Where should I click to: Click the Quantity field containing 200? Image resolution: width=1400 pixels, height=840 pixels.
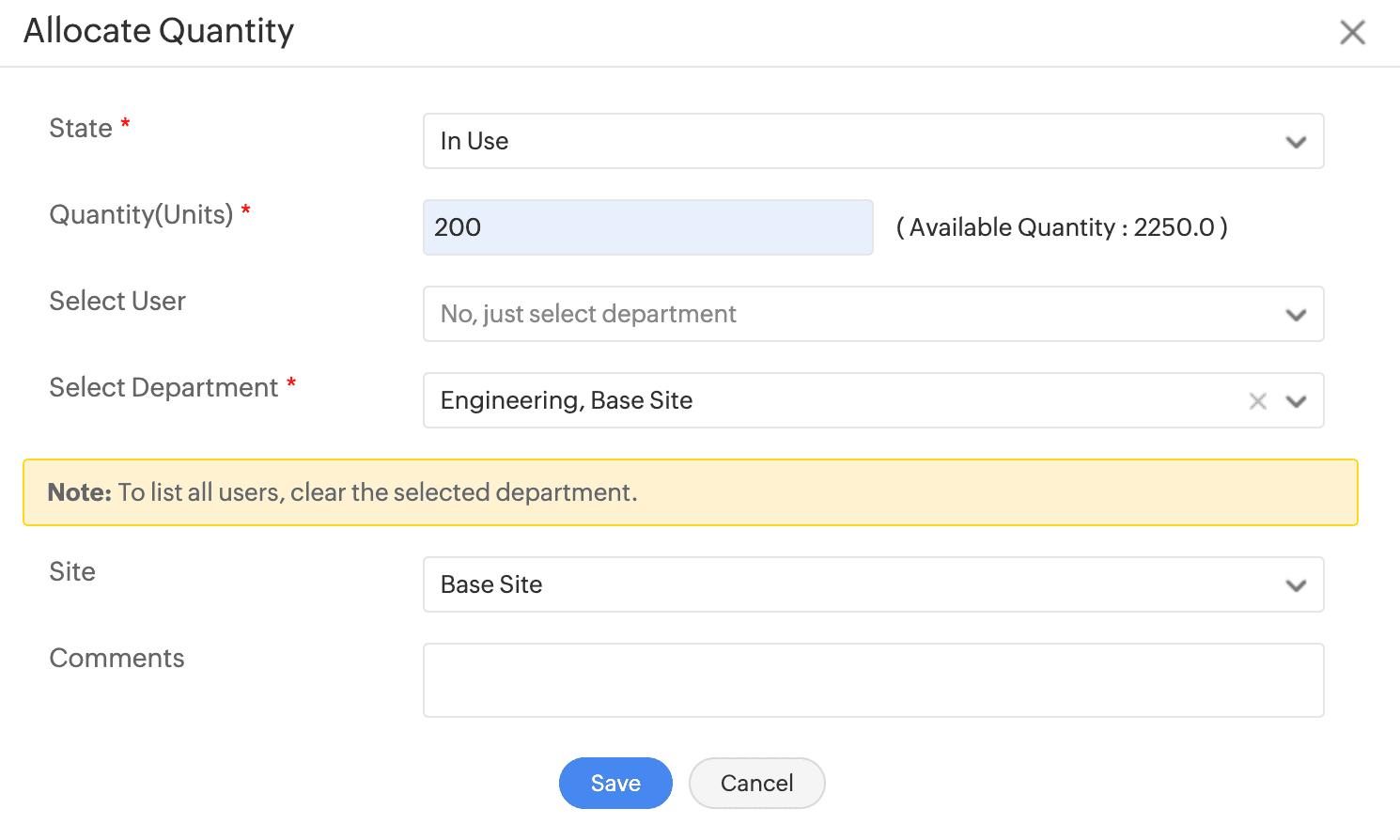point(647,227)
